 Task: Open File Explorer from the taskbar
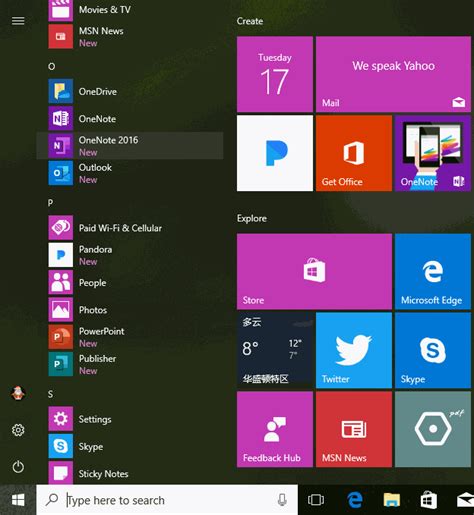coord(392,500)
